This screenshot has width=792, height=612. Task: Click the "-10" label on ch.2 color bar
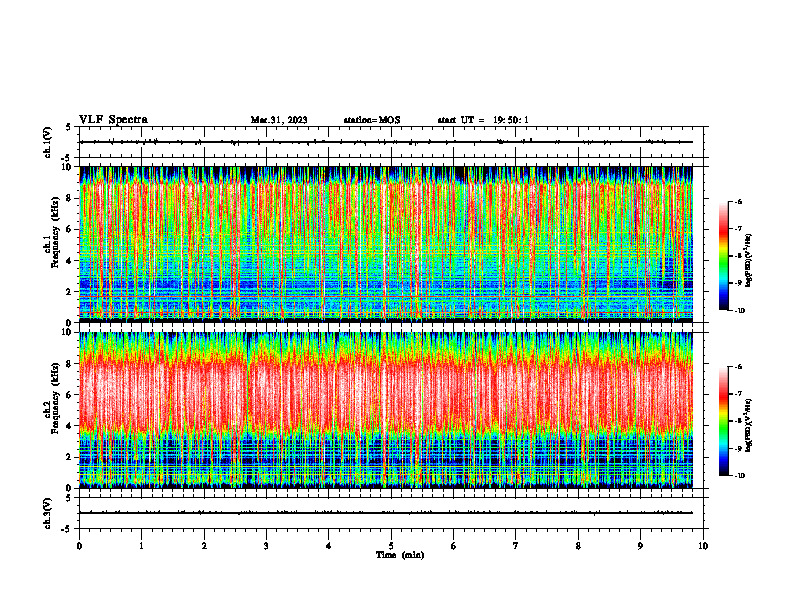tap(740, 475)
